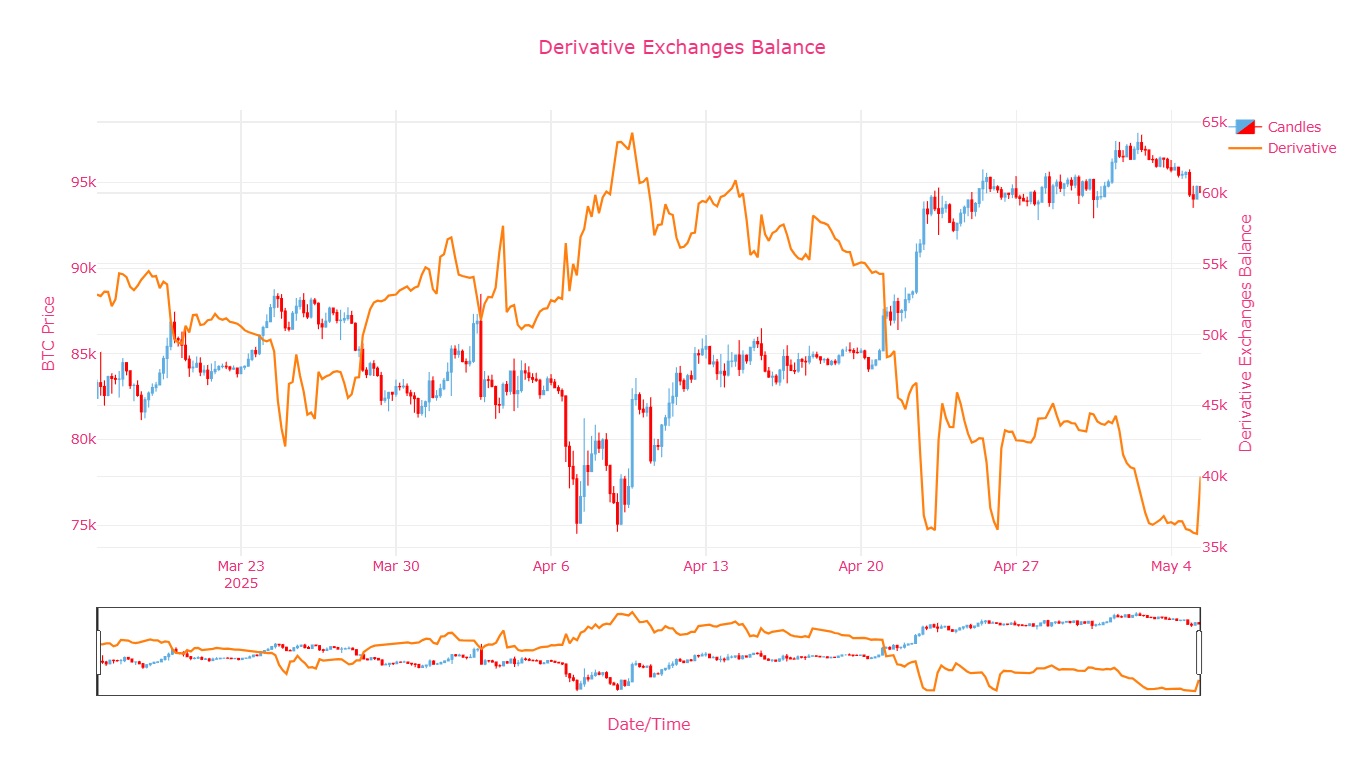Click the 40k balance tick label
This screenshot has width=1346, height=766.
pyautogui.click(x=1214, y=476)
